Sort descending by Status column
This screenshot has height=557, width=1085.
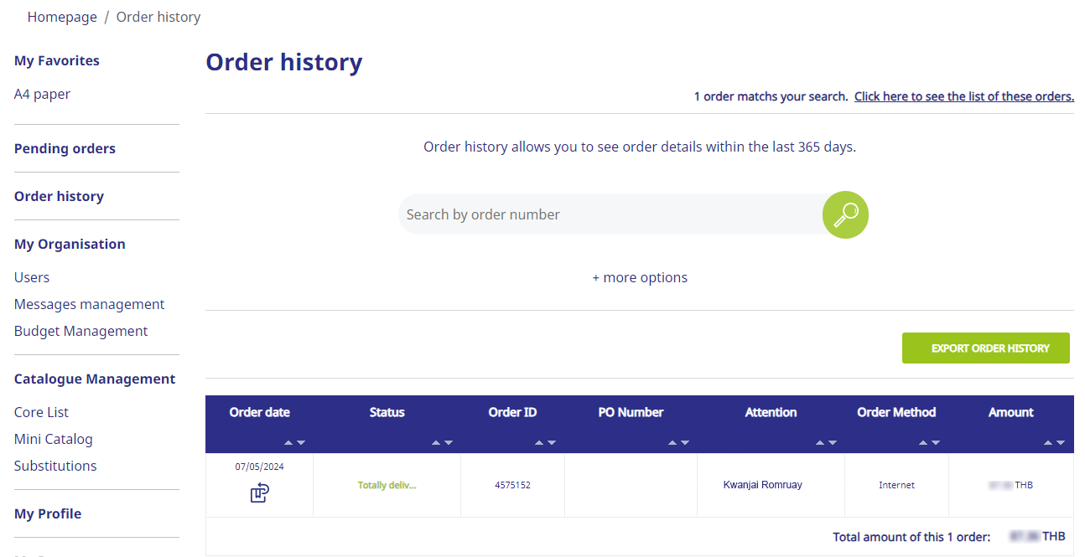coord(448,443)
